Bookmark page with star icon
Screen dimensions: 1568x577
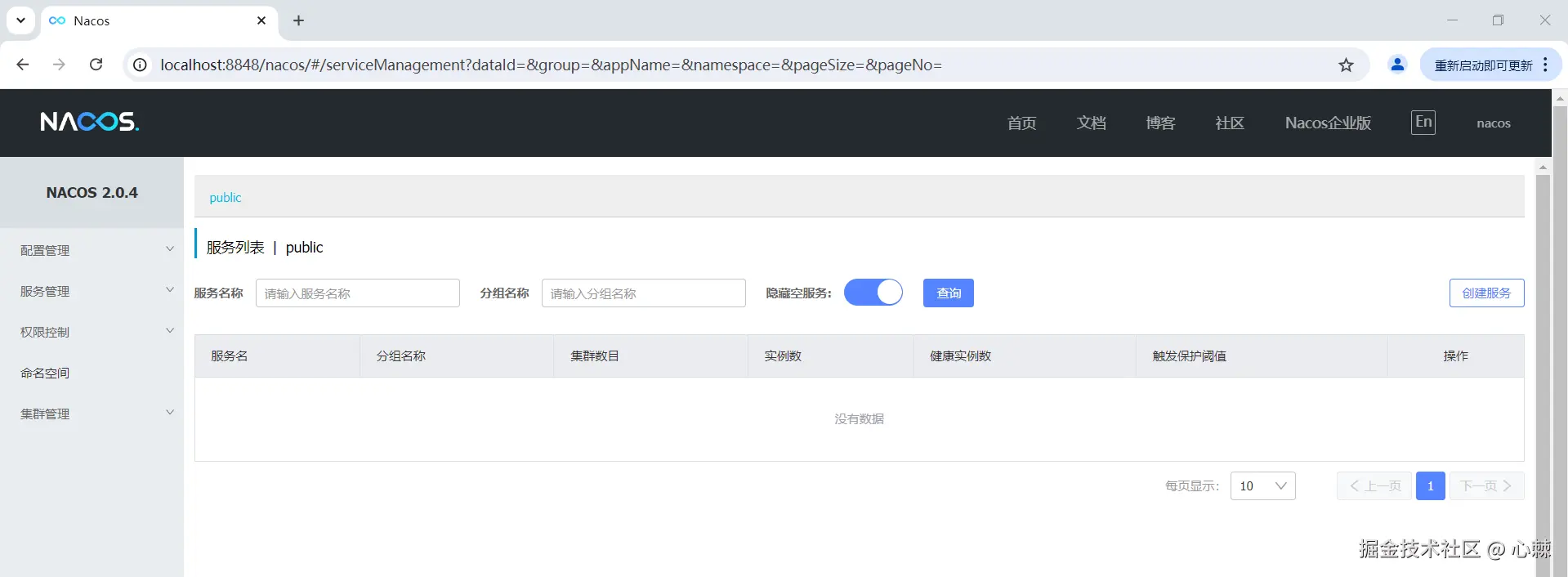pos(1346,65)
